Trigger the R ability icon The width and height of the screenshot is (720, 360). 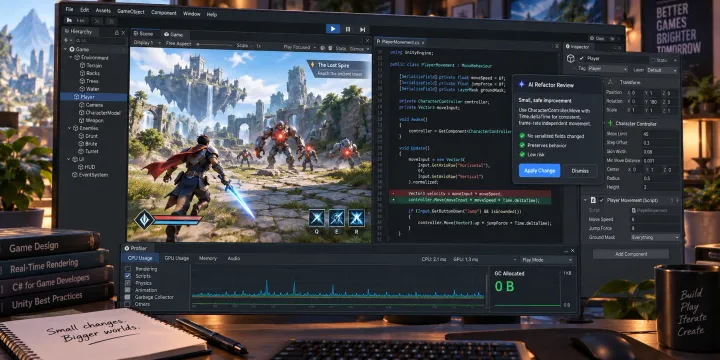(x=356, y=218)
